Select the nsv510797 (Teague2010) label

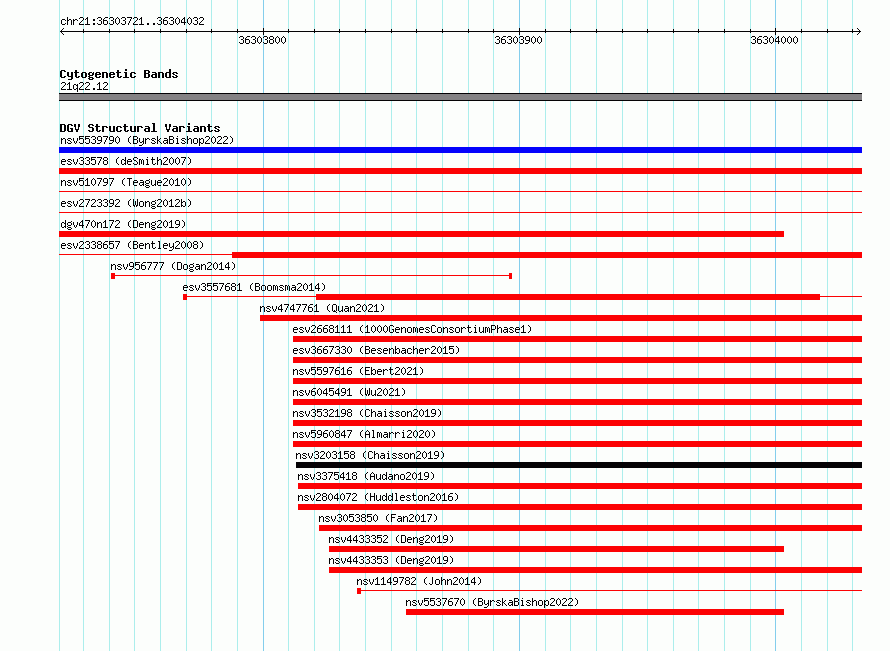pyautogui.click(x=126, y=182)
